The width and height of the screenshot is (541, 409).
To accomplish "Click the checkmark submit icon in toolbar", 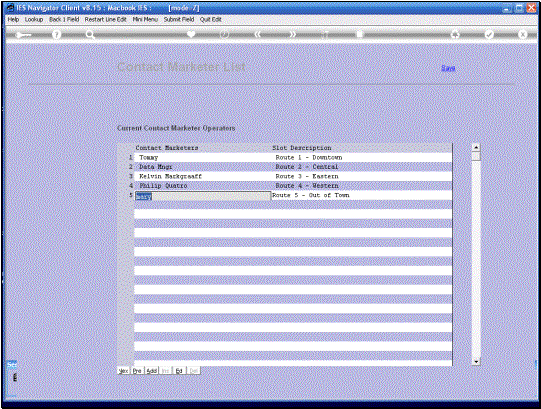I will (489, 35).
